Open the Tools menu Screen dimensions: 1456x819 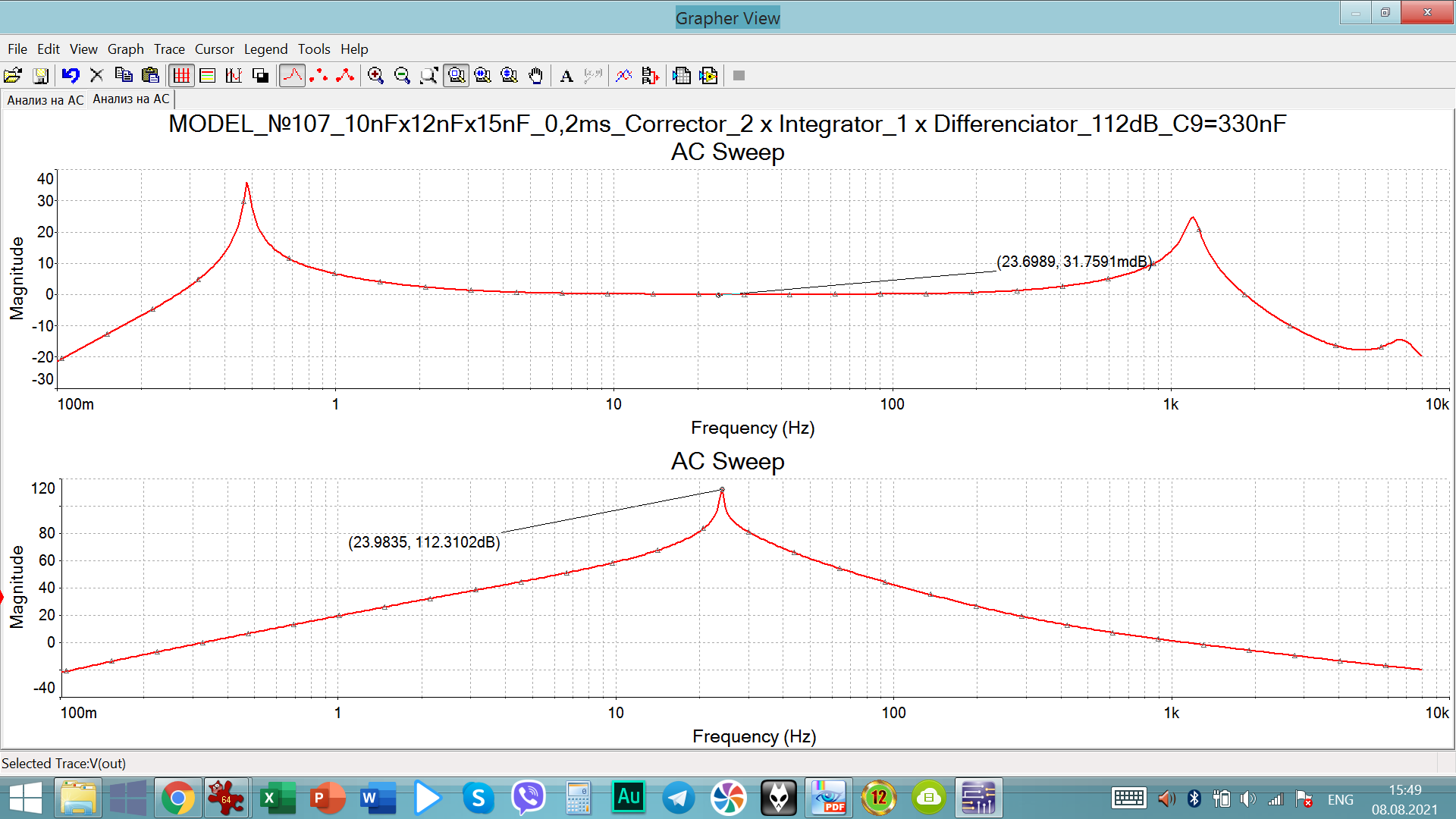(314, 49)
